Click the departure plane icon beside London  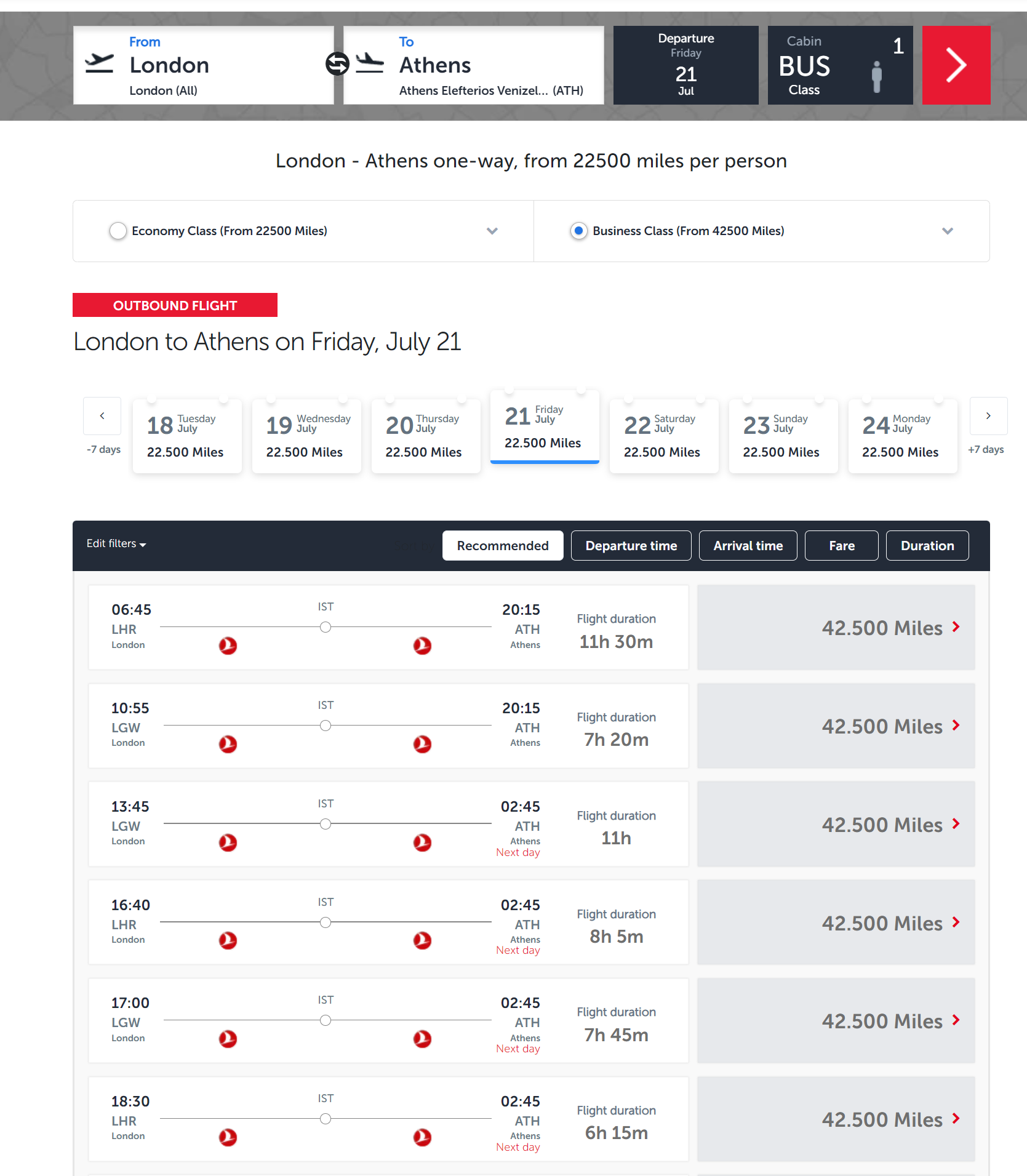point(99,64)
